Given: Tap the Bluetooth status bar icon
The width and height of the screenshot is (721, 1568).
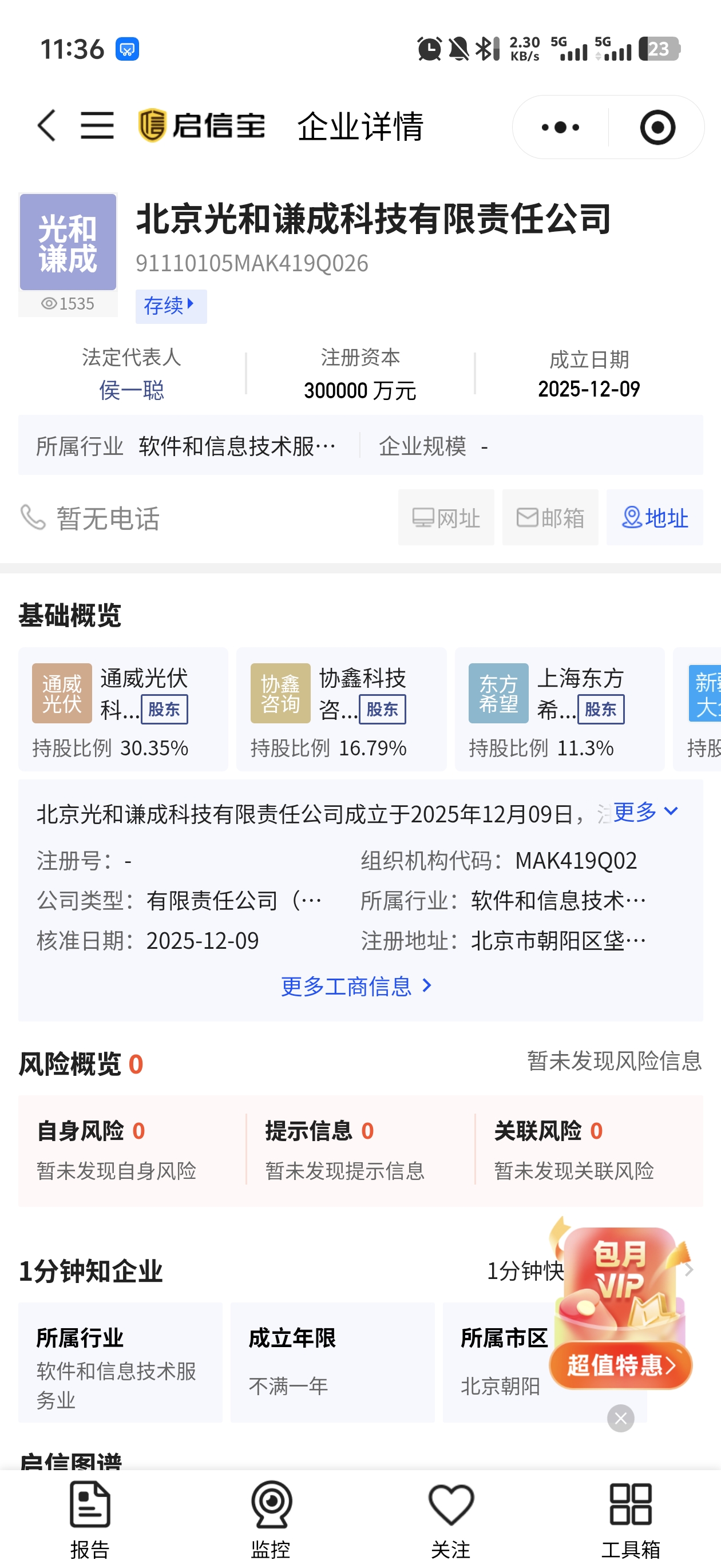Looking at the screenshot, I should 487,49.
